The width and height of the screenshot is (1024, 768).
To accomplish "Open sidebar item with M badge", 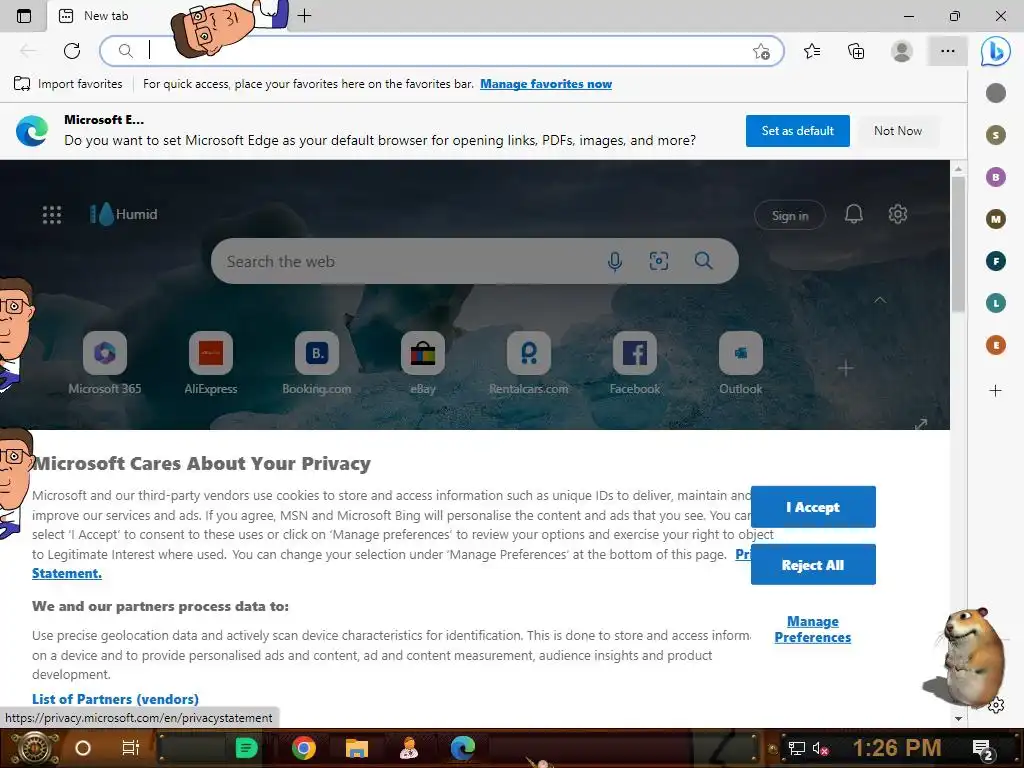I will click(995, 219).
